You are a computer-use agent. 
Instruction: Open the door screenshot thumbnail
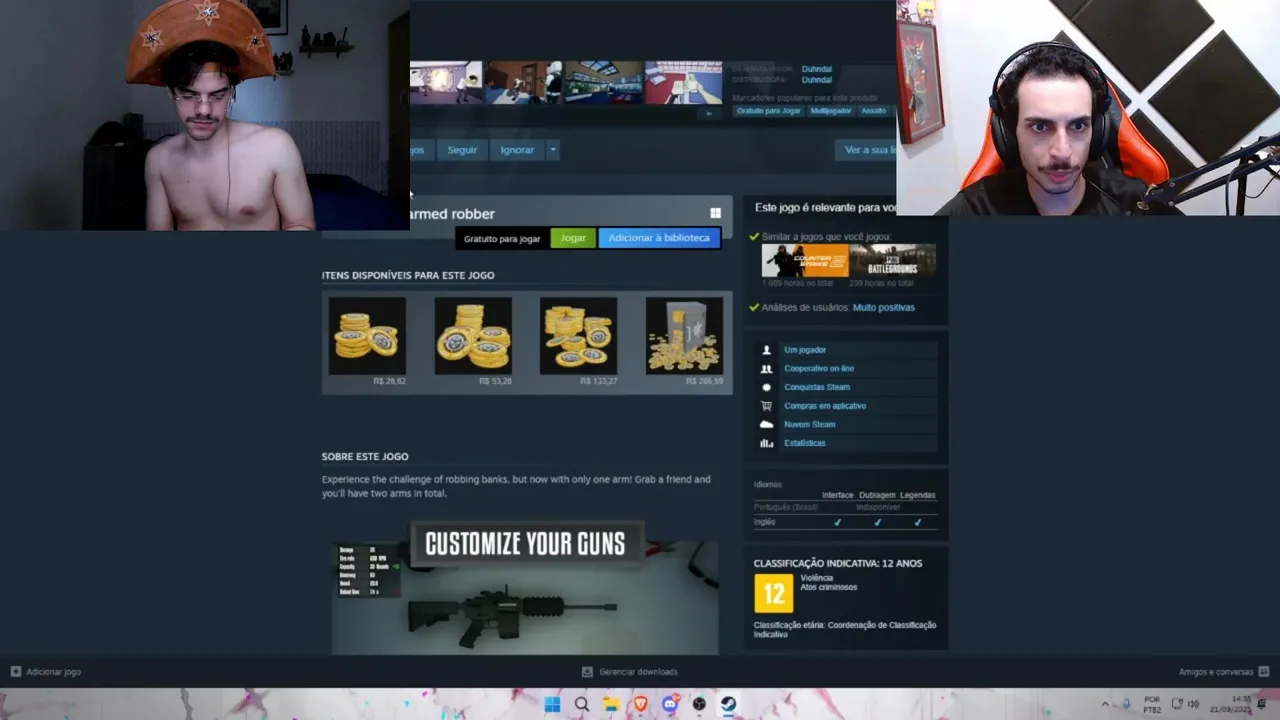(x=524, y=83)
